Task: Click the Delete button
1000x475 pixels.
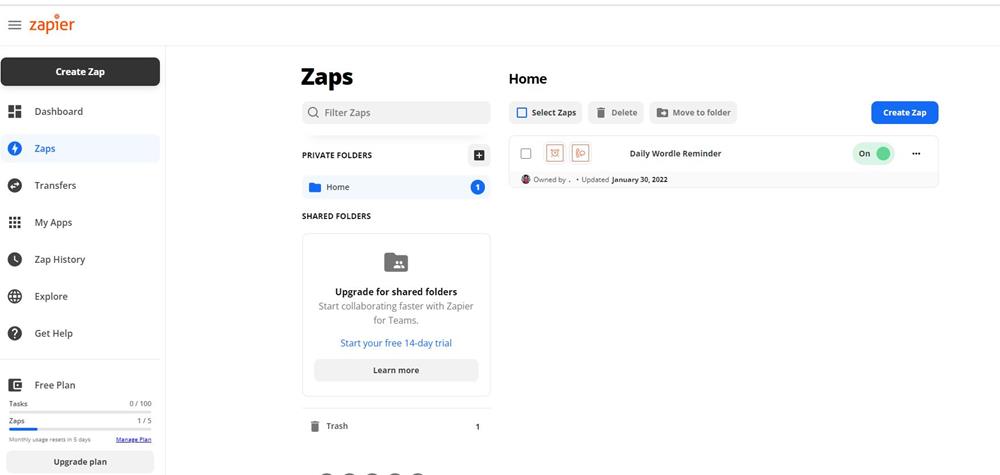Action: [616, 113]
